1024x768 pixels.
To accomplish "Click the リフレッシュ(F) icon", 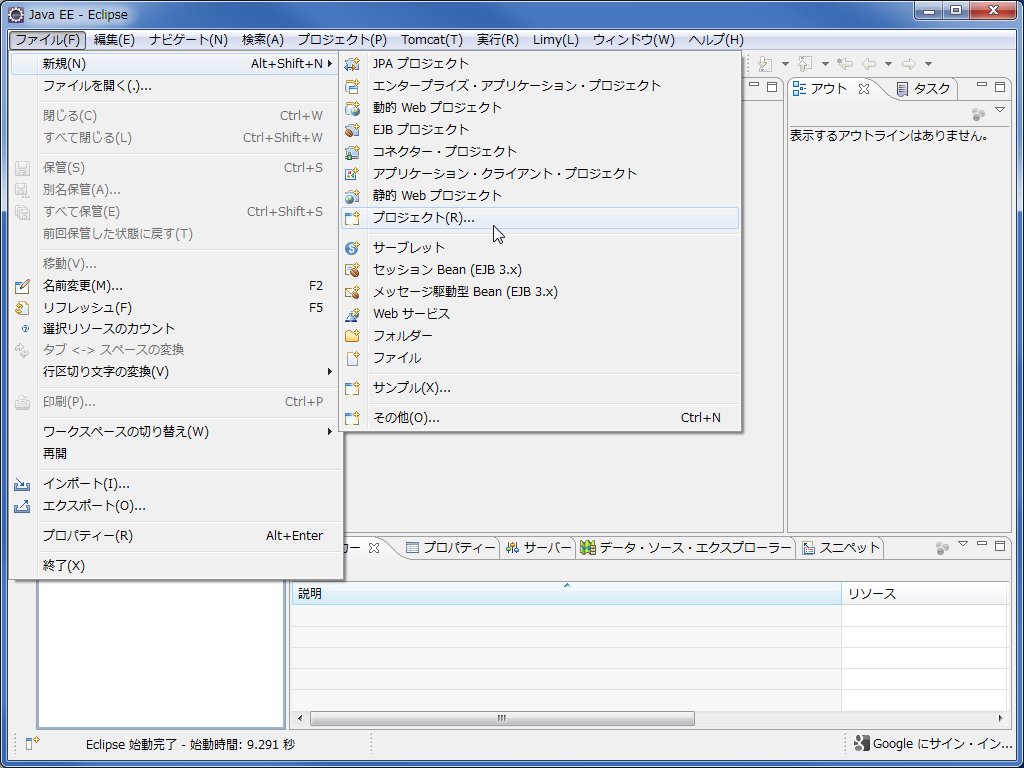I will click(x=22, y=308).
